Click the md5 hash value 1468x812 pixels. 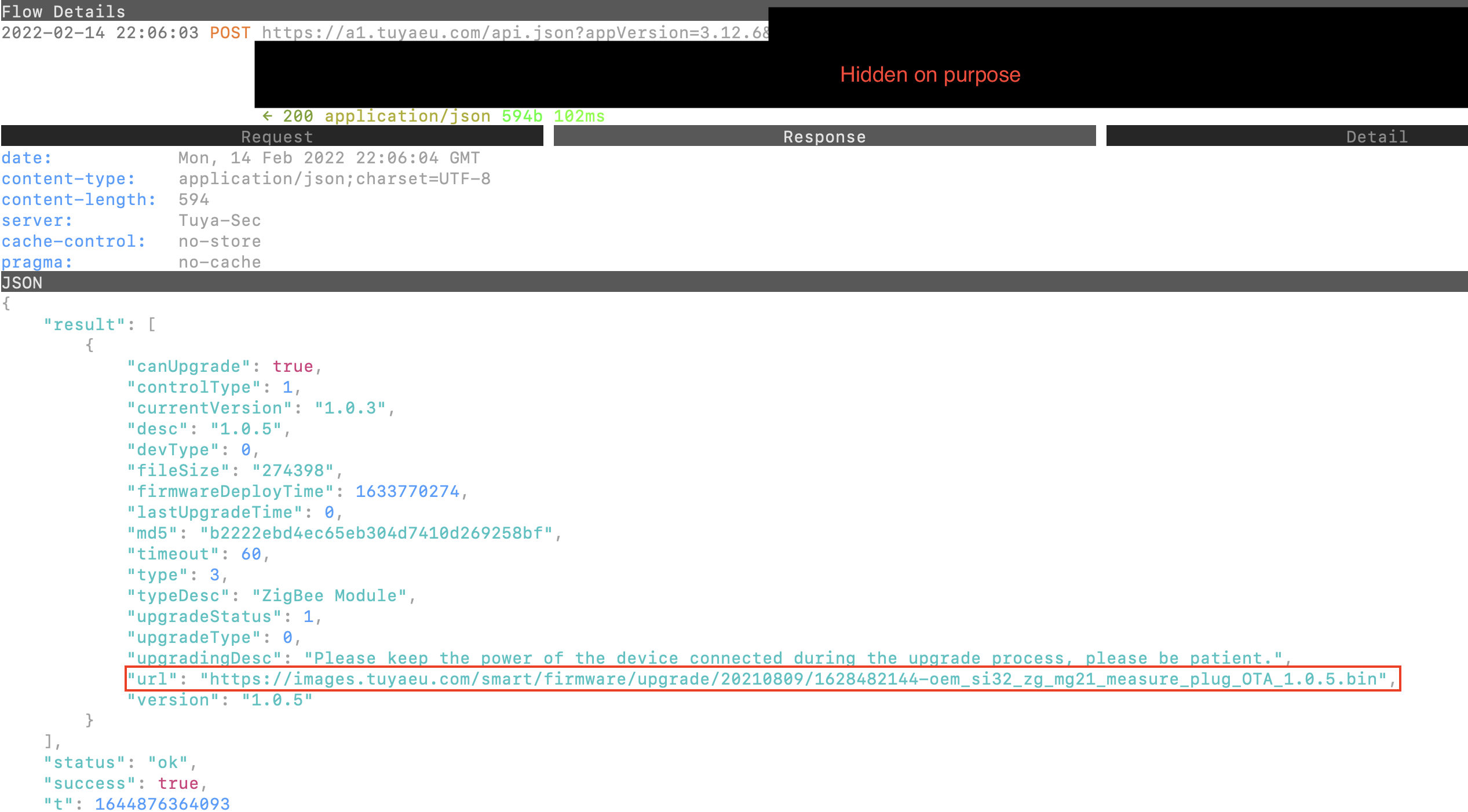377,533
